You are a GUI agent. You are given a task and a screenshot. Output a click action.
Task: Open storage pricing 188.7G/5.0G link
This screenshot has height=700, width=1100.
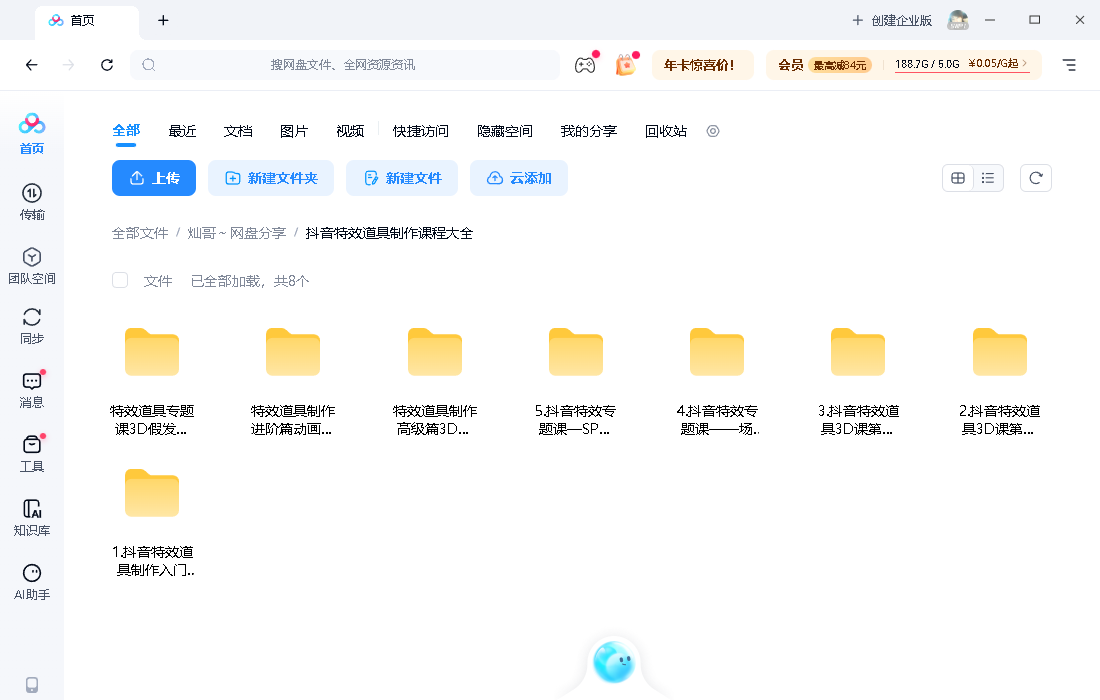pyautogui.click(x=961, y=64)
